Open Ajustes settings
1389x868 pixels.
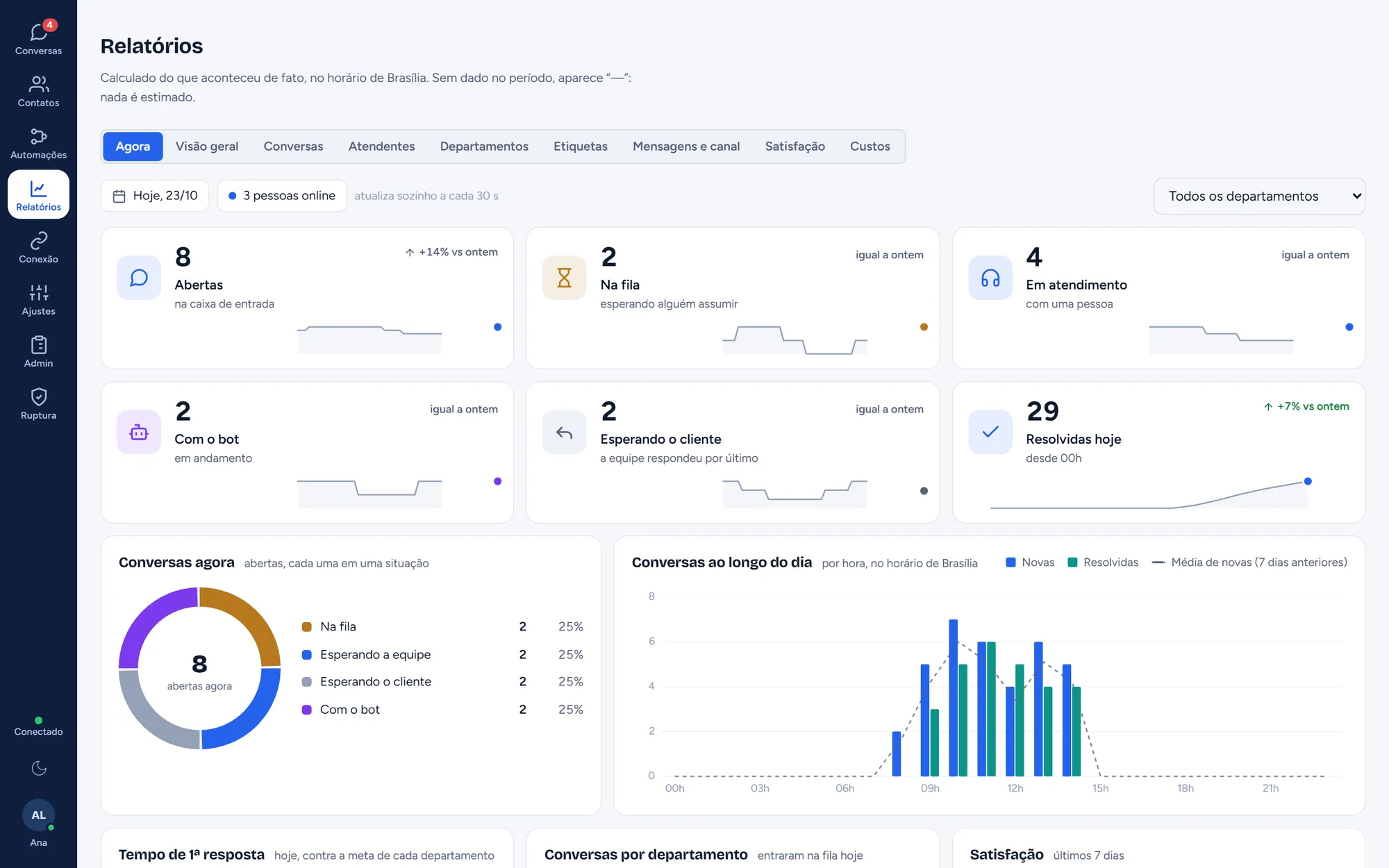click(38, 299)
